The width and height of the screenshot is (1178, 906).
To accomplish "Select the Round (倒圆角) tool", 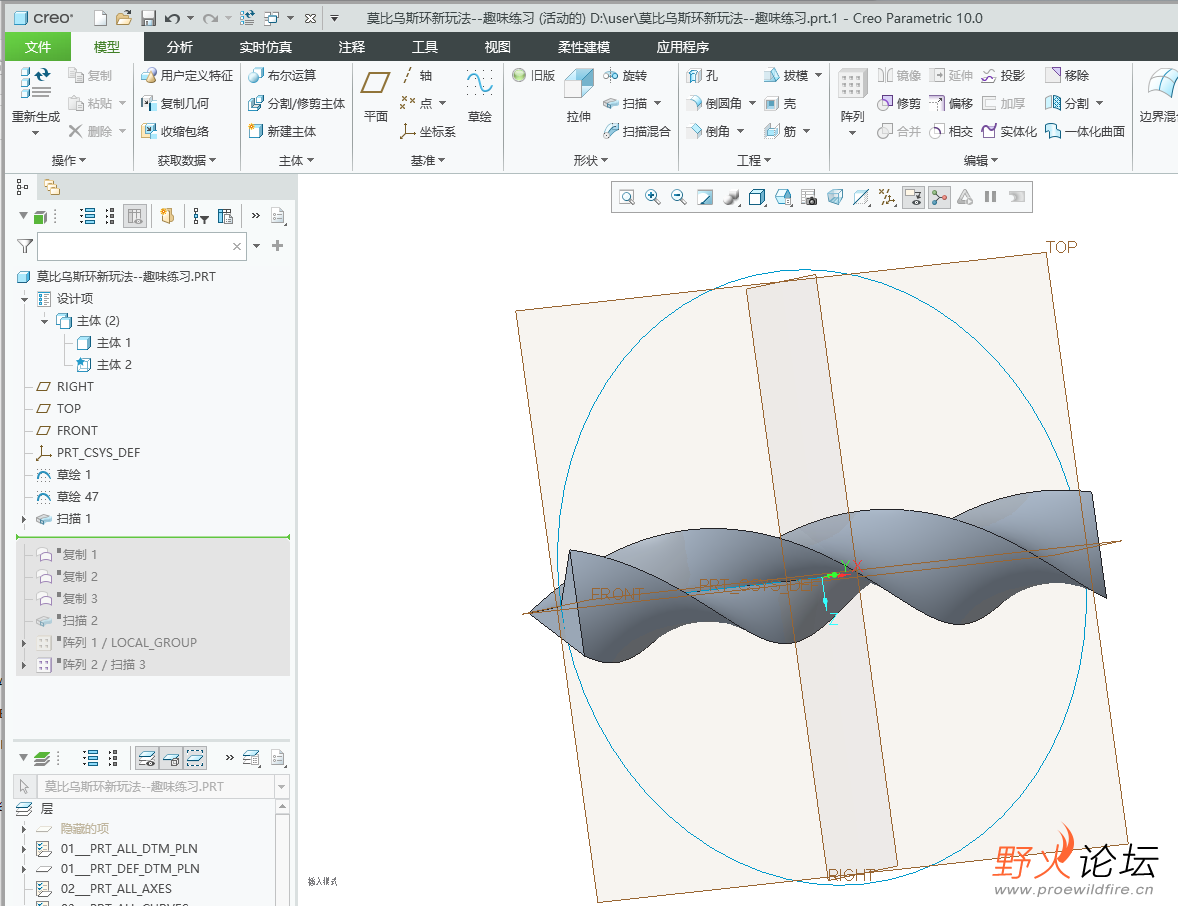I will tap(714, 103).
